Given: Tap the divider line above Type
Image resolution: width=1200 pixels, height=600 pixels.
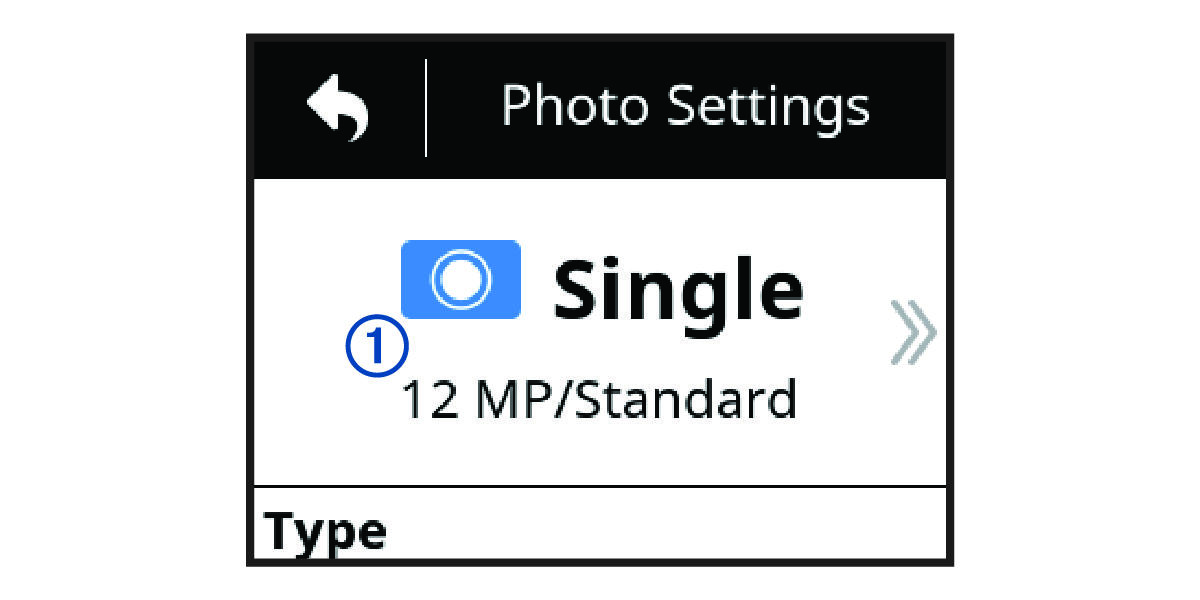Looking at the screenshot, I should coord(600,489).
